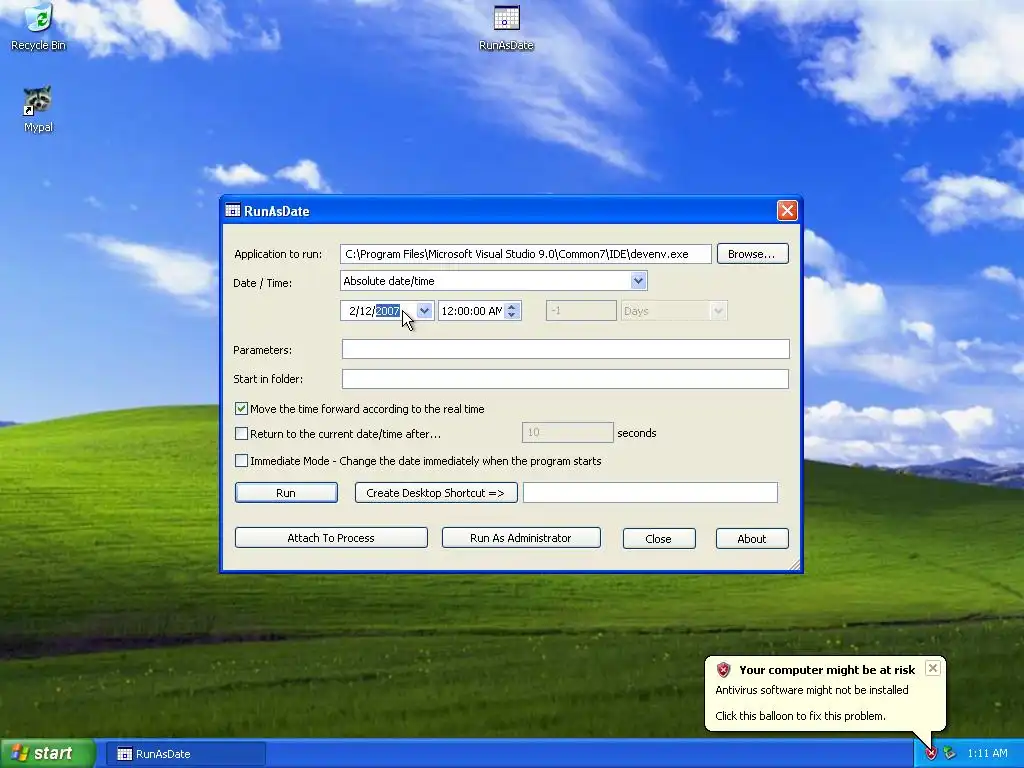Enable Immediate Mode checkbox
1024x768 pixels.
pos(241,460)
